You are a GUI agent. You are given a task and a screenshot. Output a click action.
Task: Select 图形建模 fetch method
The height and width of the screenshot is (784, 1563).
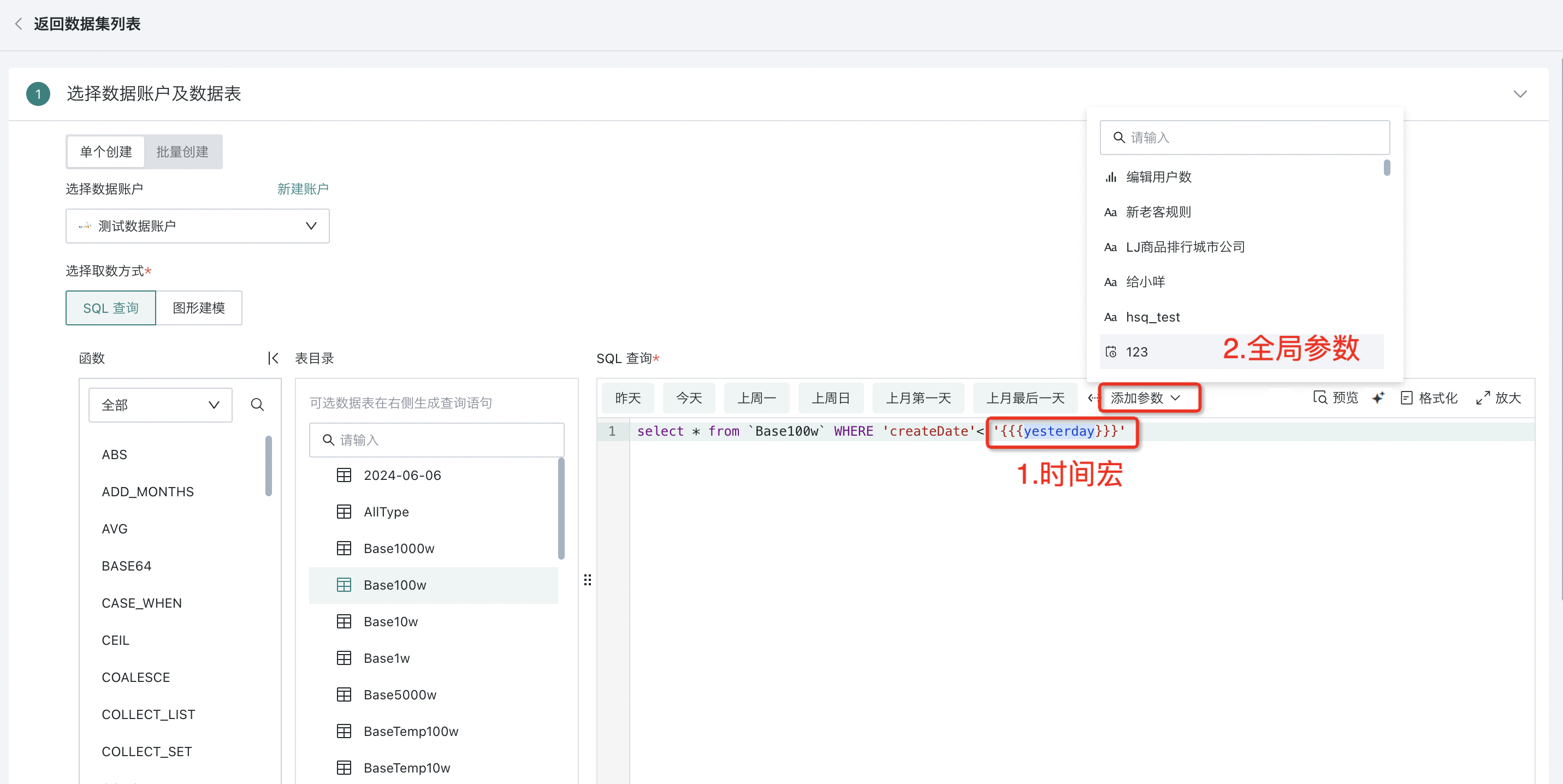199,308
